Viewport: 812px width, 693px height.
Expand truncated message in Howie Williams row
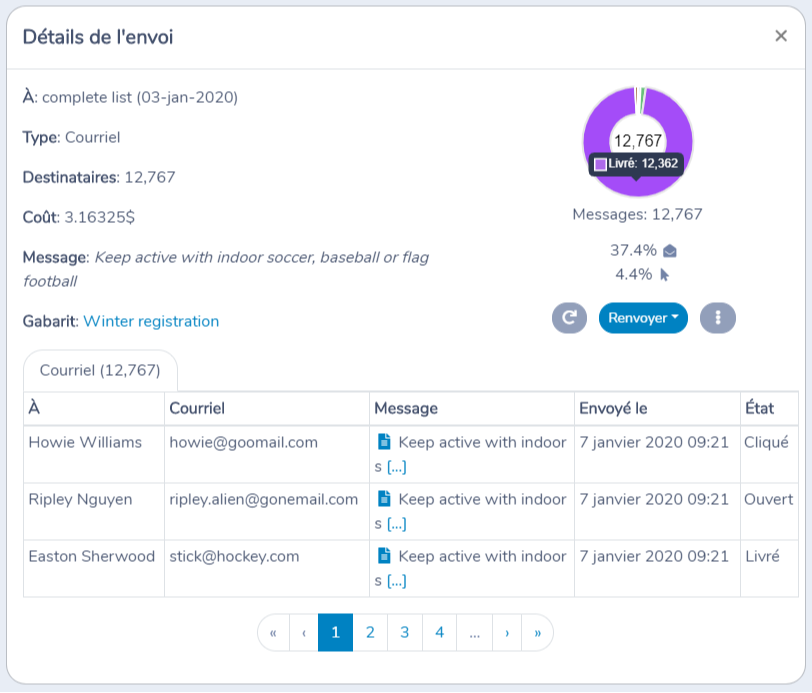397,467
